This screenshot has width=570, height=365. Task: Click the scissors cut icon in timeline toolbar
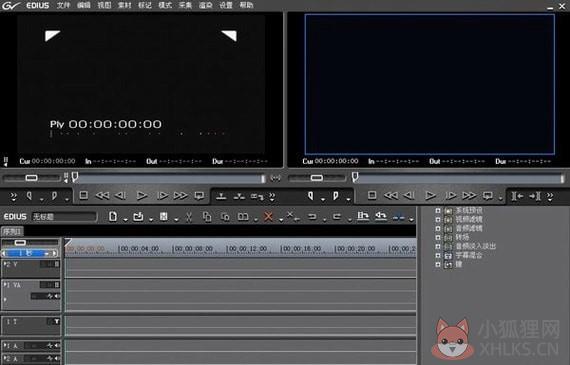(x=189, y=217)
